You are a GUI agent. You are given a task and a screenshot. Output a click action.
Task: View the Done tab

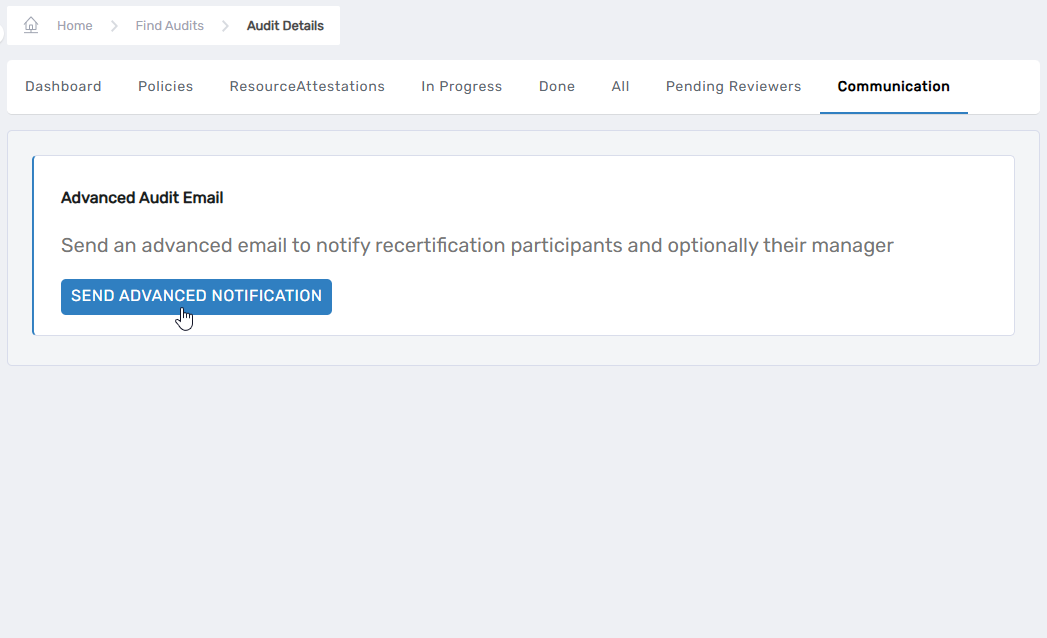[556, 87]
